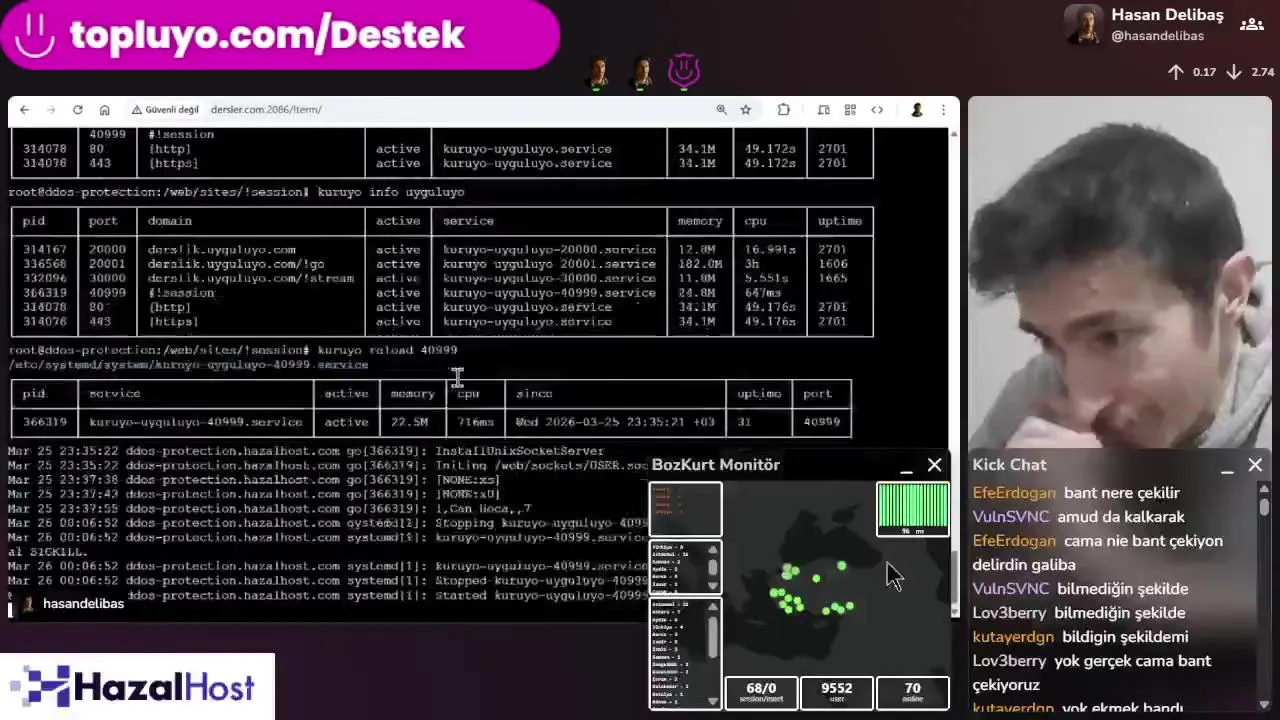
Task: Close the BozKurt Monitör panel
Action: (934, 465)
